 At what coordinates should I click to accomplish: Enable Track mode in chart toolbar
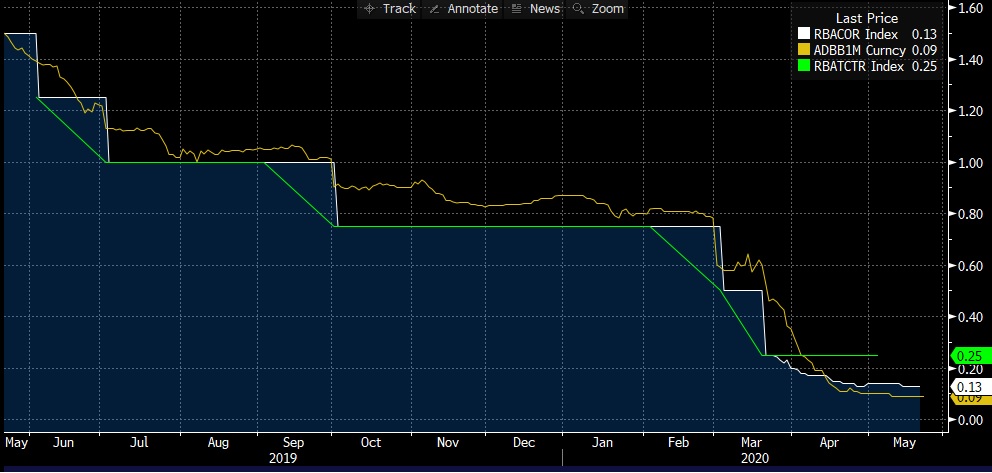pyautogui.click(x=399, y=9)
